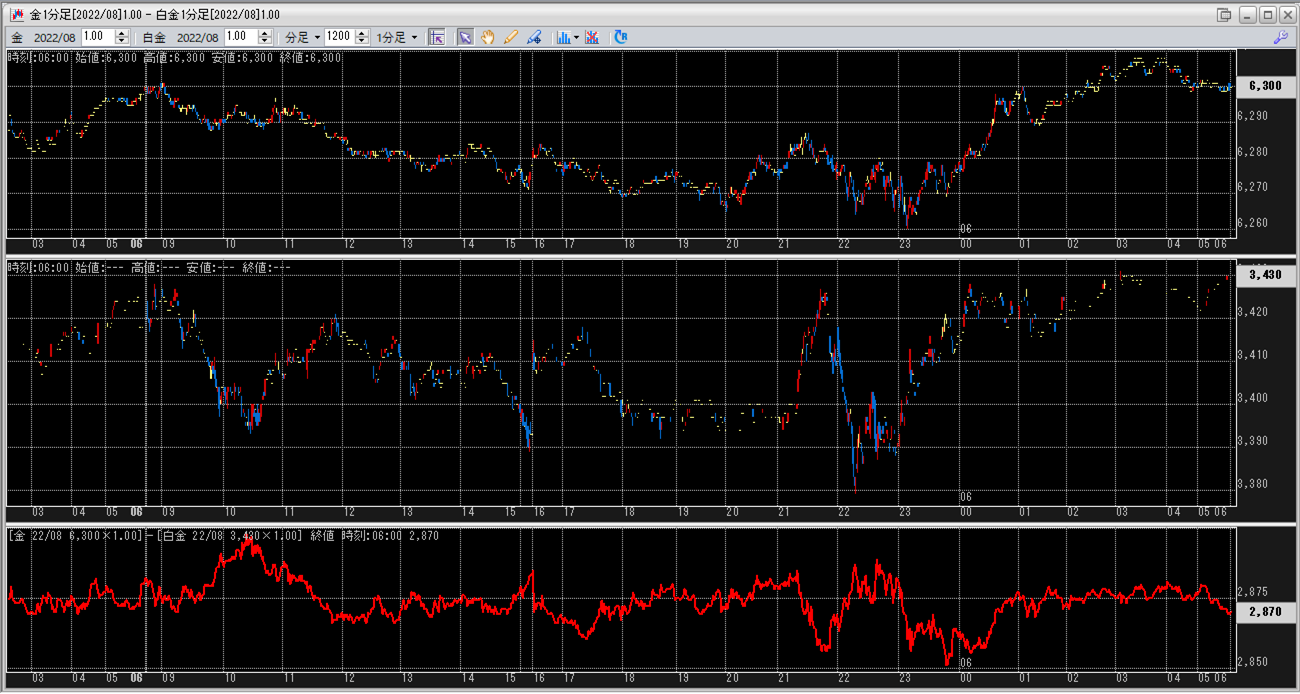Click the 2,870 spread value label
1300x694 pixels.
pyautogui.click(x=1265, y=612)
